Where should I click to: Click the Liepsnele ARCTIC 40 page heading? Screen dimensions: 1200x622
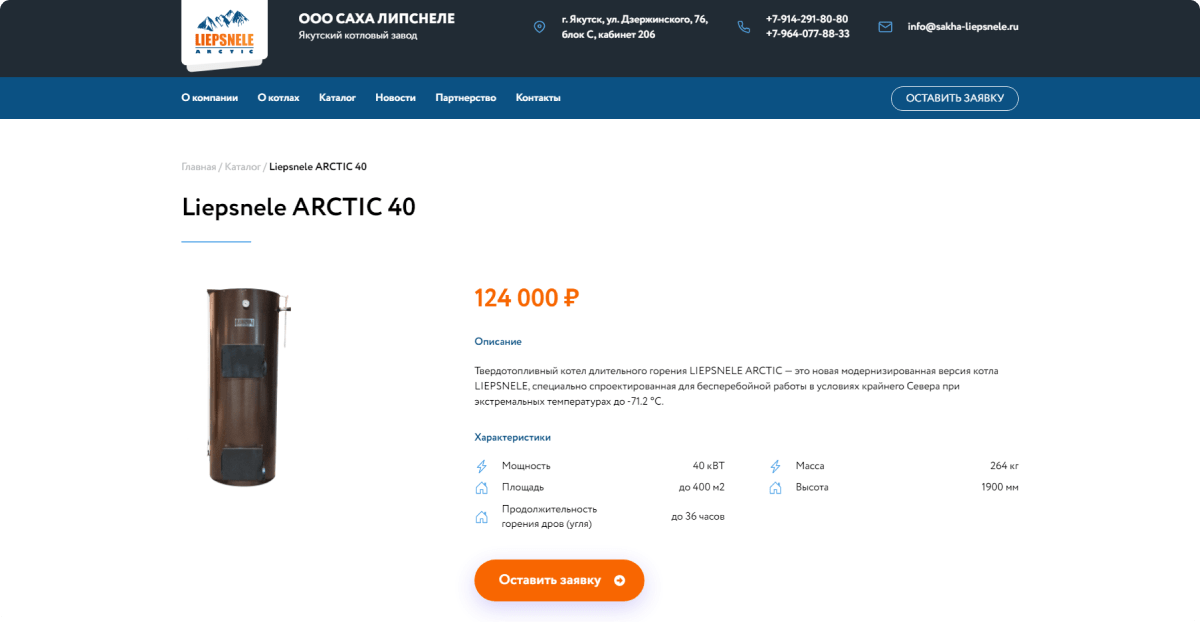[298, 207]
